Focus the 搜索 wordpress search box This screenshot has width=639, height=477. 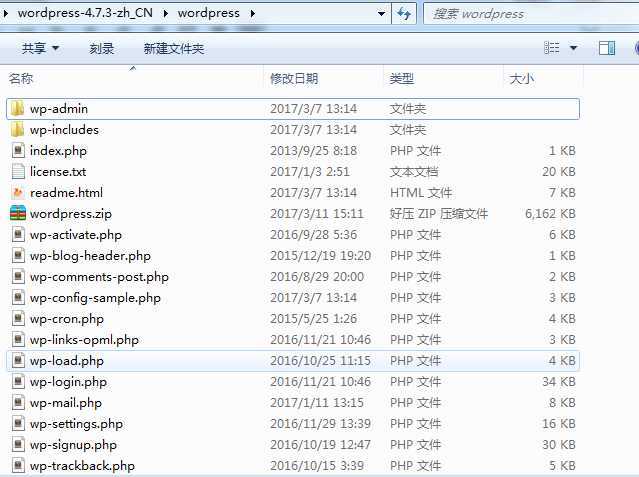click(531, 14)
